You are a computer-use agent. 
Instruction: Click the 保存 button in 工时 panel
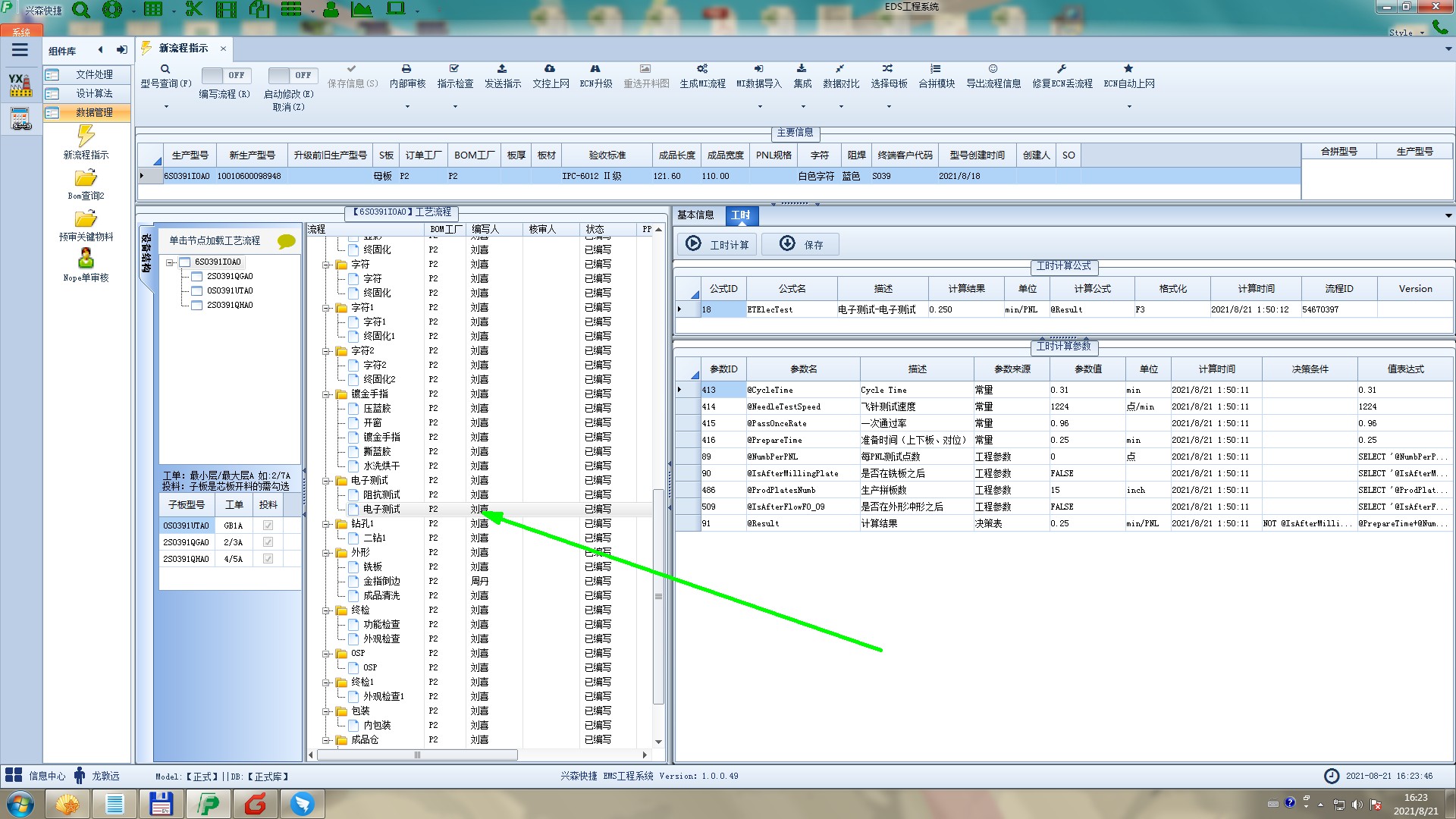(801, 244)
